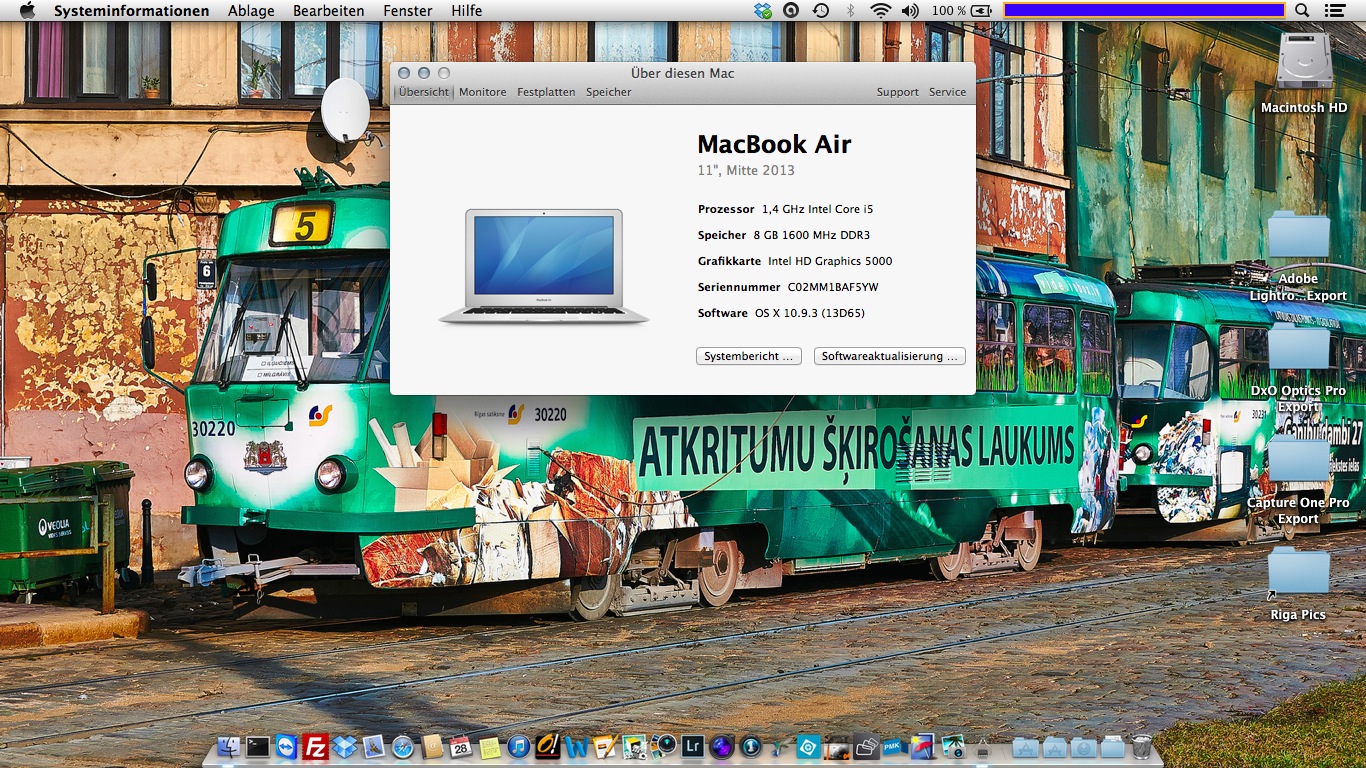Click the Softwareaktualisierung … button
This screenshot has height=768, width=1366.
click(890, 356)
